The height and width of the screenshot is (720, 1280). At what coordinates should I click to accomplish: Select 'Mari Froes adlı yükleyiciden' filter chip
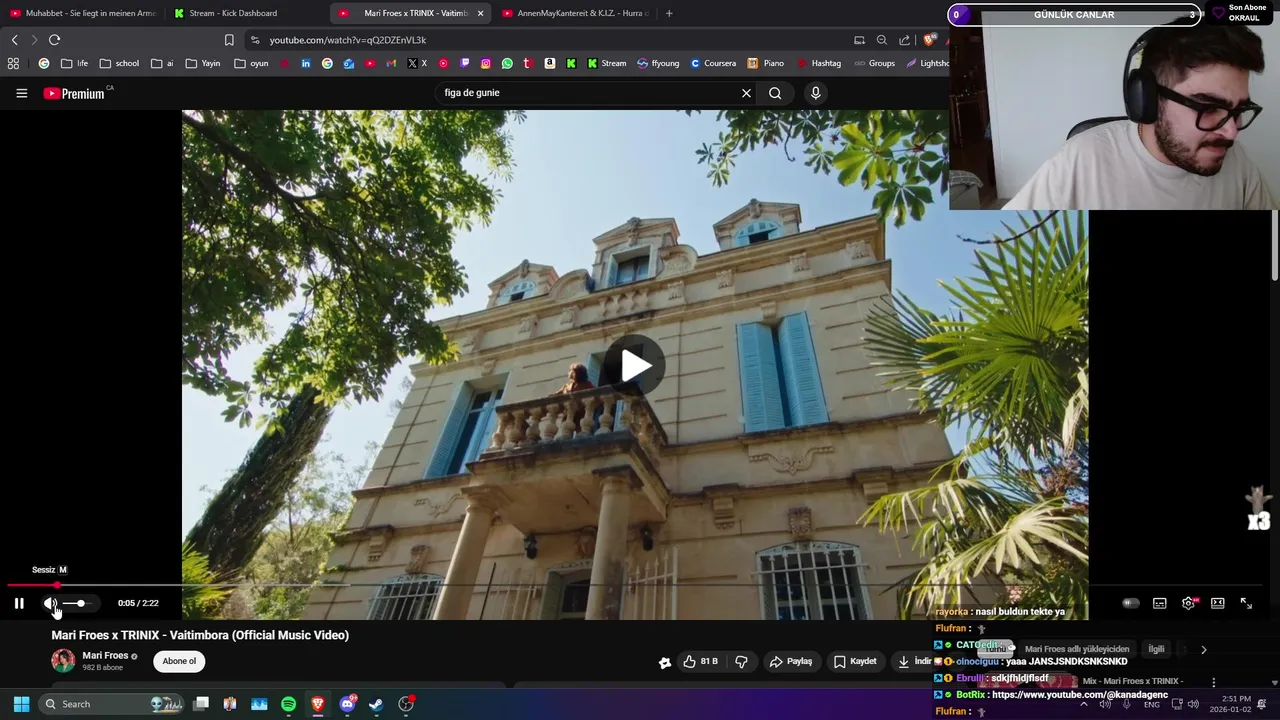pyautogui.click(x=1077, y=649)
